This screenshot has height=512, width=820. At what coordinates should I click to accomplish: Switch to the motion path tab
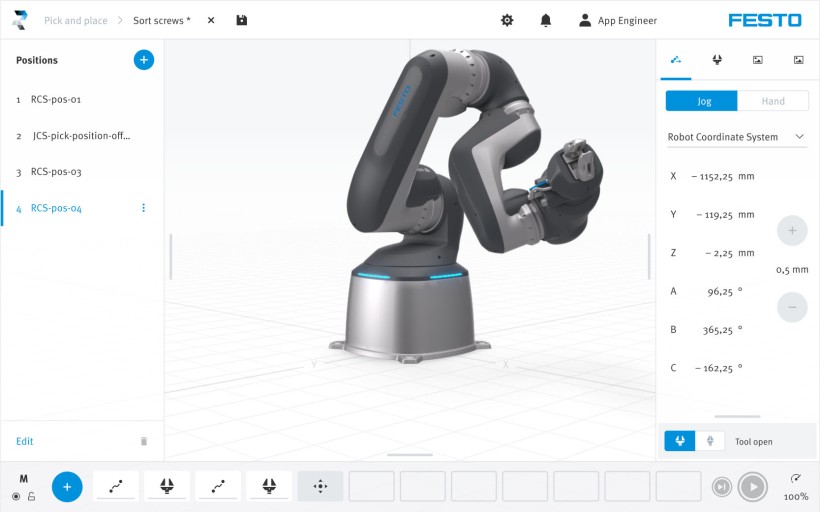tap(676, 60)
